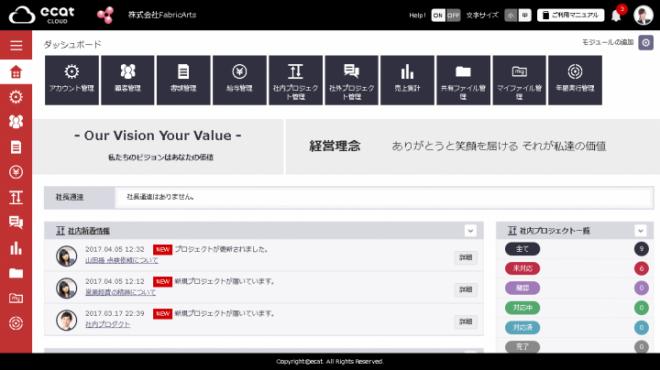The height and width of the screenshot is (370, 660).
Task: Go to home via sidebar house icon
Action: tap(16, 72)
